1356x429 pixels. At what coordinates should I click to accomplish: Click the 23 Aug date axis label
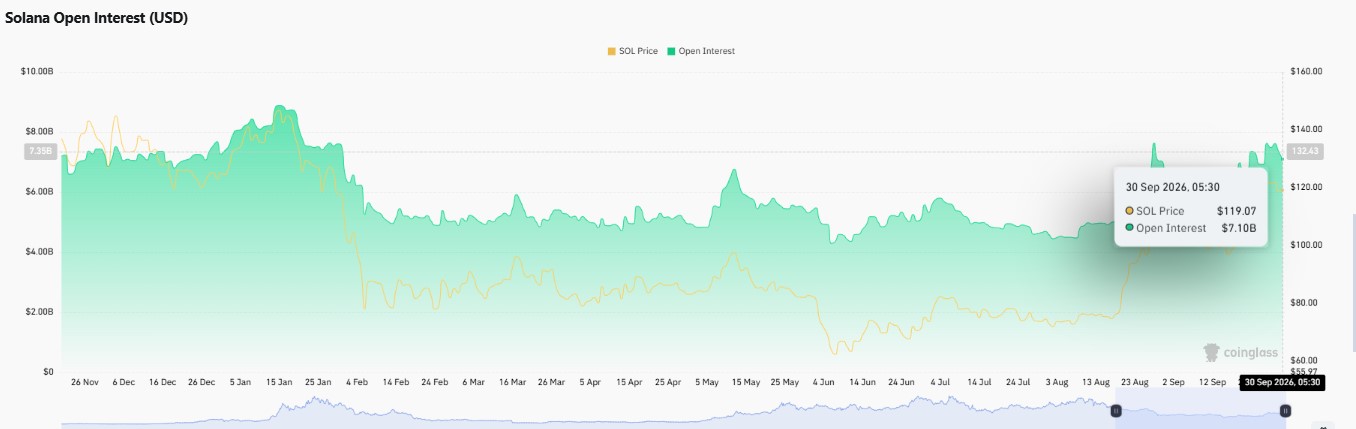point(1134,382)
